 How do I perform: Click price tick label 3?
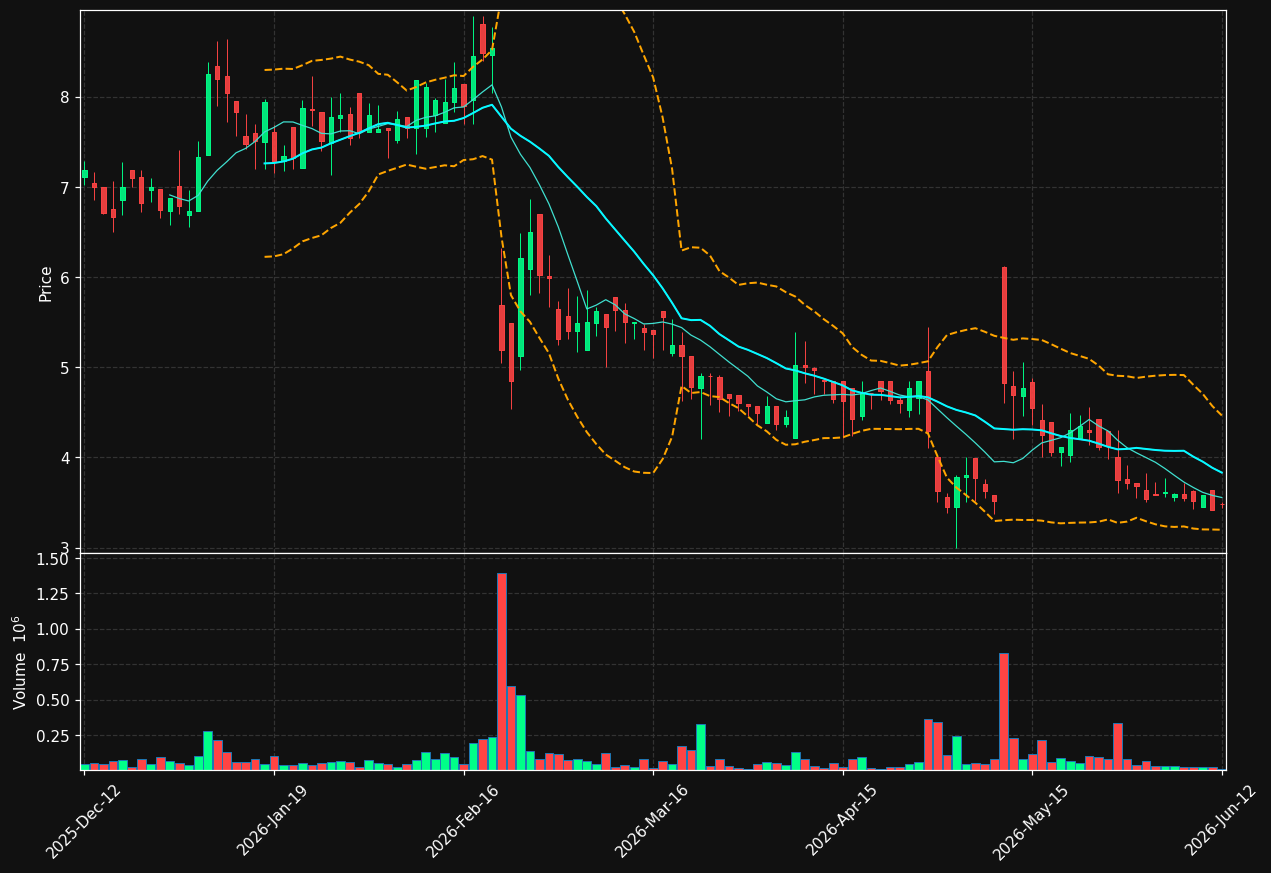click(x=63, y=548)
